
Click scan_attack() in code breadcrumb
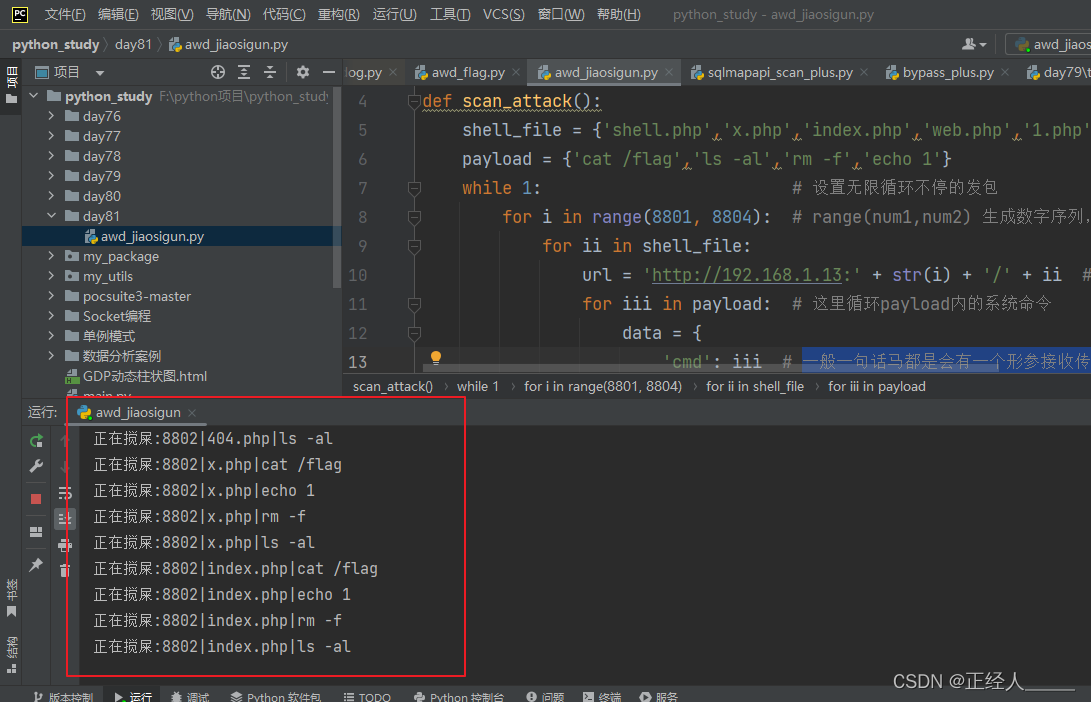pyautogui.click(x=392, y=387)
